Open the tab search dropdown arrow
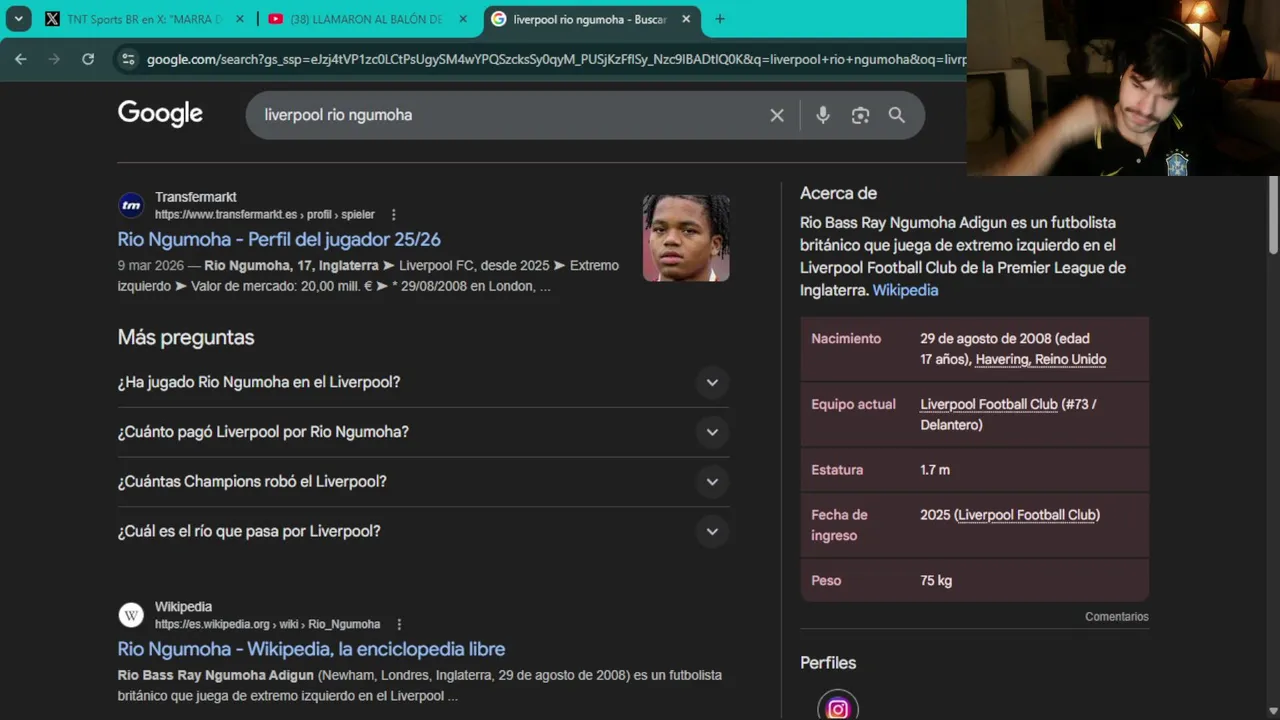The image size is (1280, 720). click(x=18, y=19)
